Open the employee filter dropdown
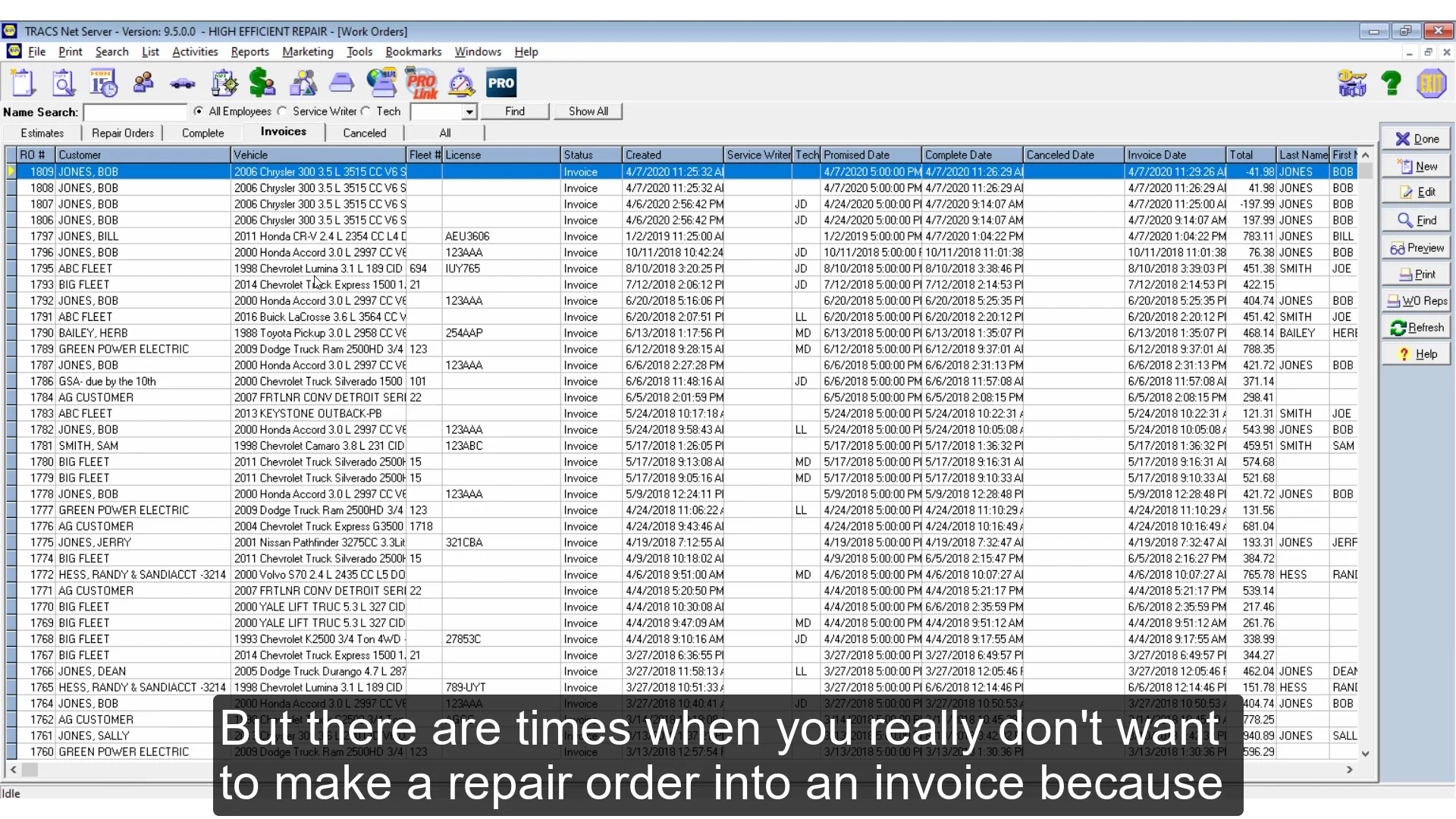Image resolution: width=1456 pixels, height=819 pixels. tap(469, 112)
